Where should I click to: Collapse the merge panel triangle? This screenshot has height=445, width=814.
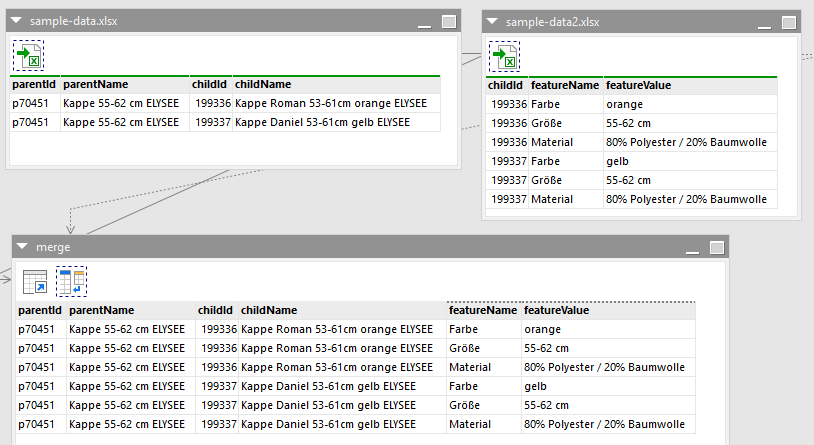pyautogui.click(x=22, y=247)
